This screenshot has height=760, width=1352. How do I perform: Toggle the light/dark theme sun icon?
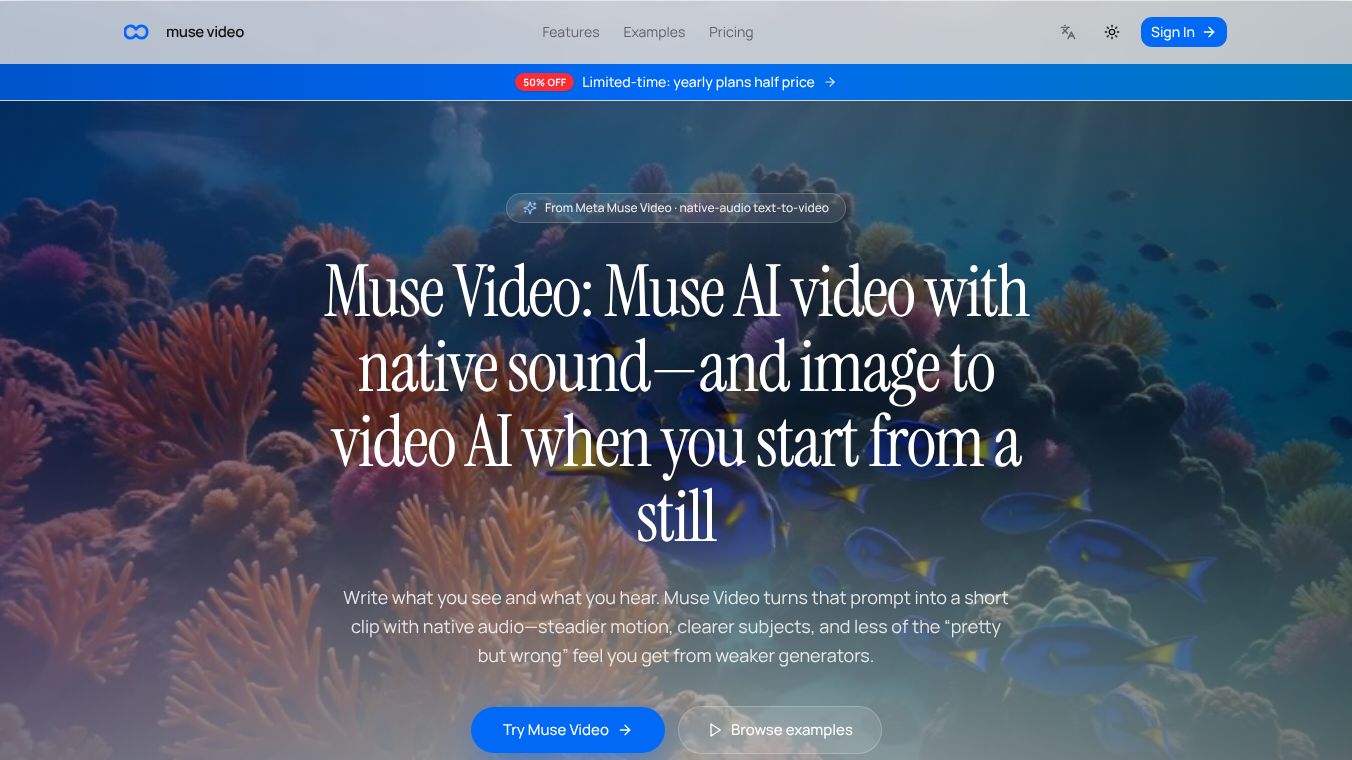[x=1112, y=32]
